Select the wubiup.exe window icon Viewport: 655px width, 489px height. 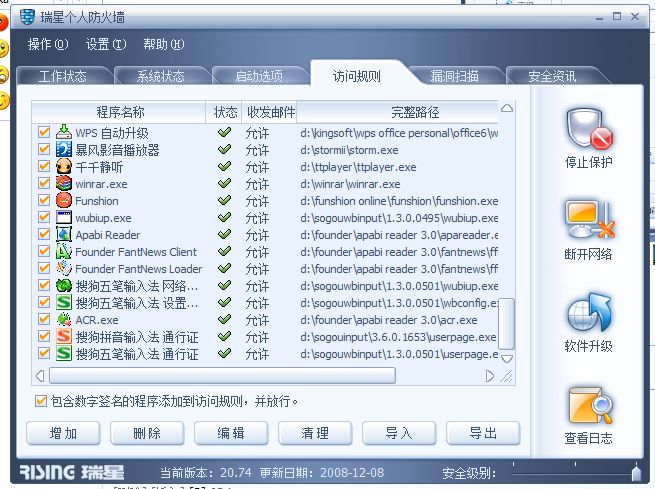point(64,217)
